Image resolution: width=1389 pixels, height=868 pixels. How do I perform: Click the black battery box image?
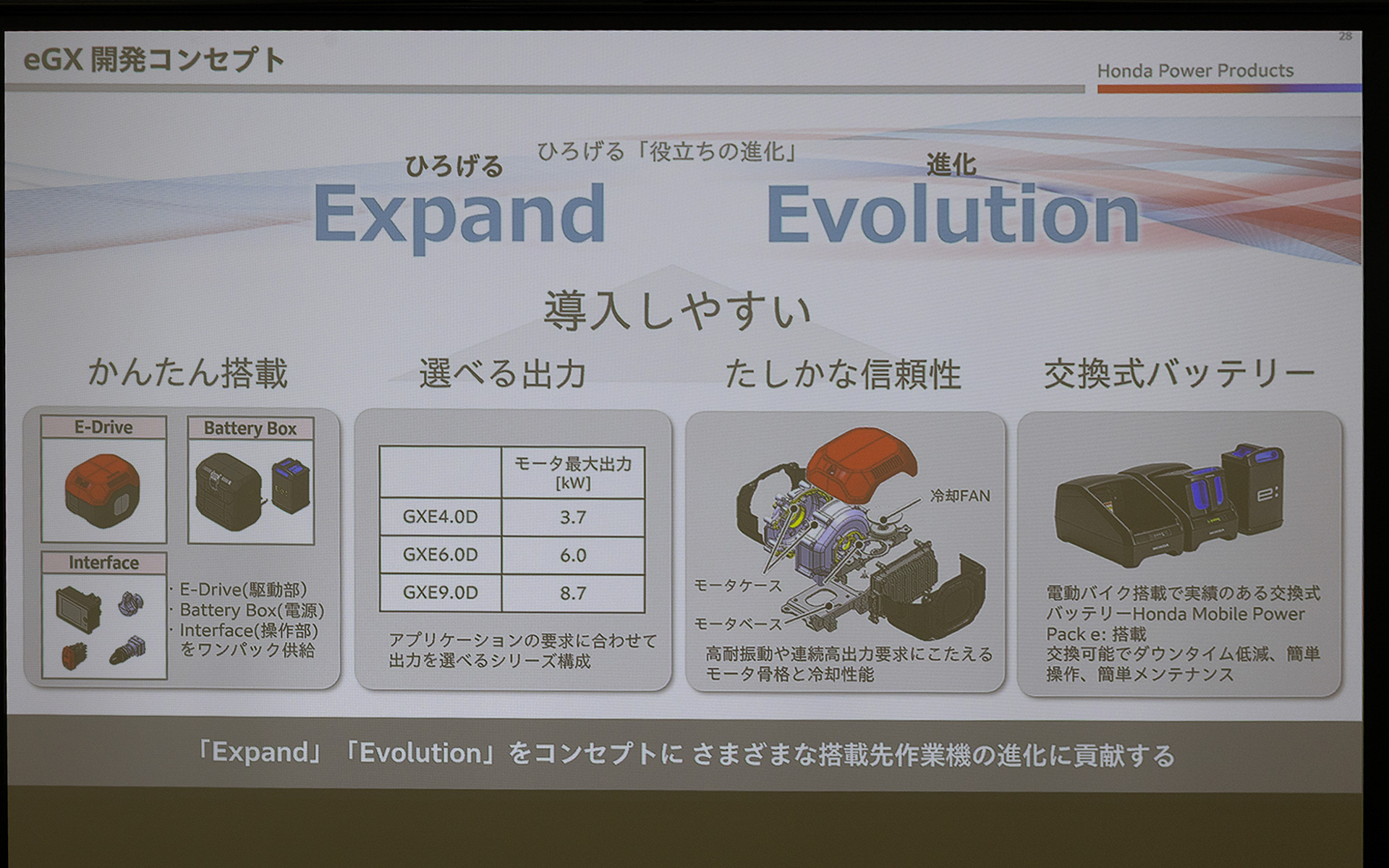[229, 491]
